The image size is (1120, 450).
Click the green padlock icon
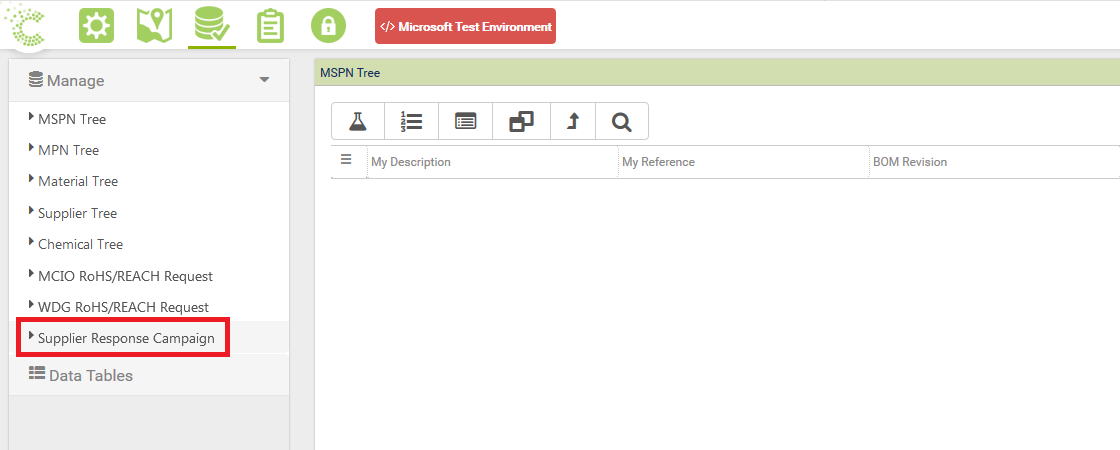pyautogui.click(x=328, y=26)
